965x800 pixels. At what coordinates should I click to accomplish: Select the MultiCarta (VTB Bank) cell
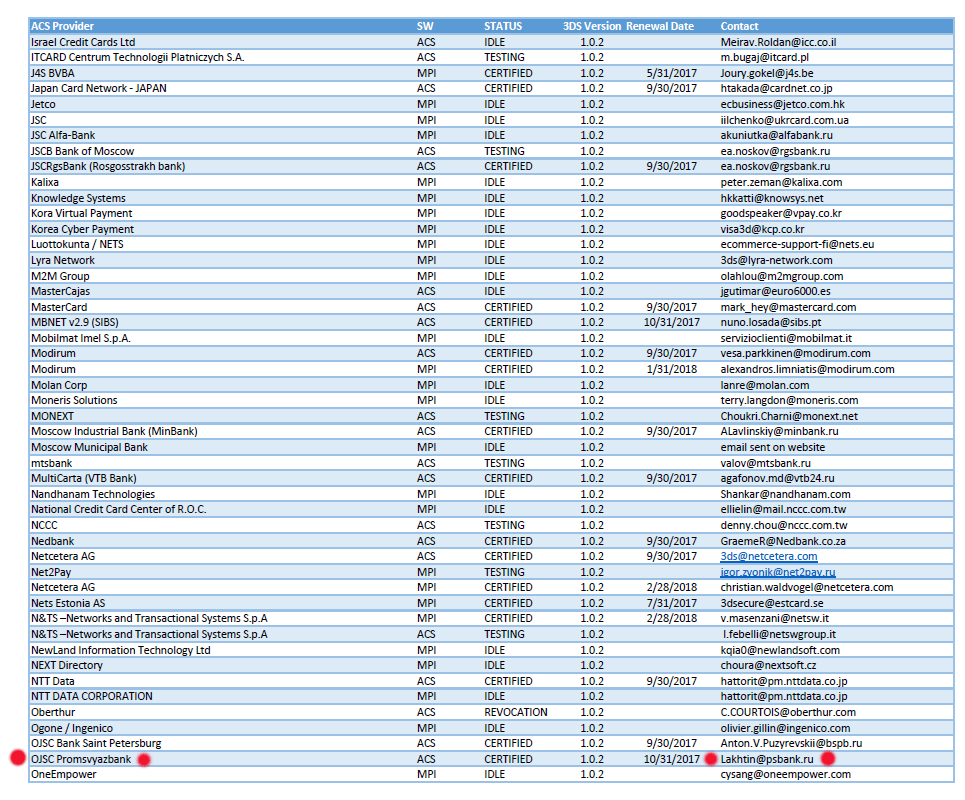point(84,478)
